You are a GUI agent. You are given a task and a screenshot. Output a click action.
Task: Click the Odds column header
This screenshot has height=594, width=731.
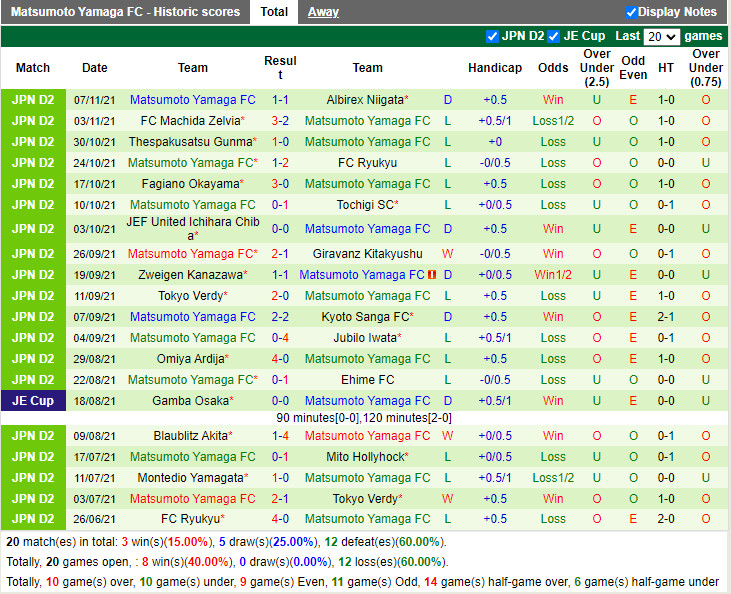(x=553, y=68)
